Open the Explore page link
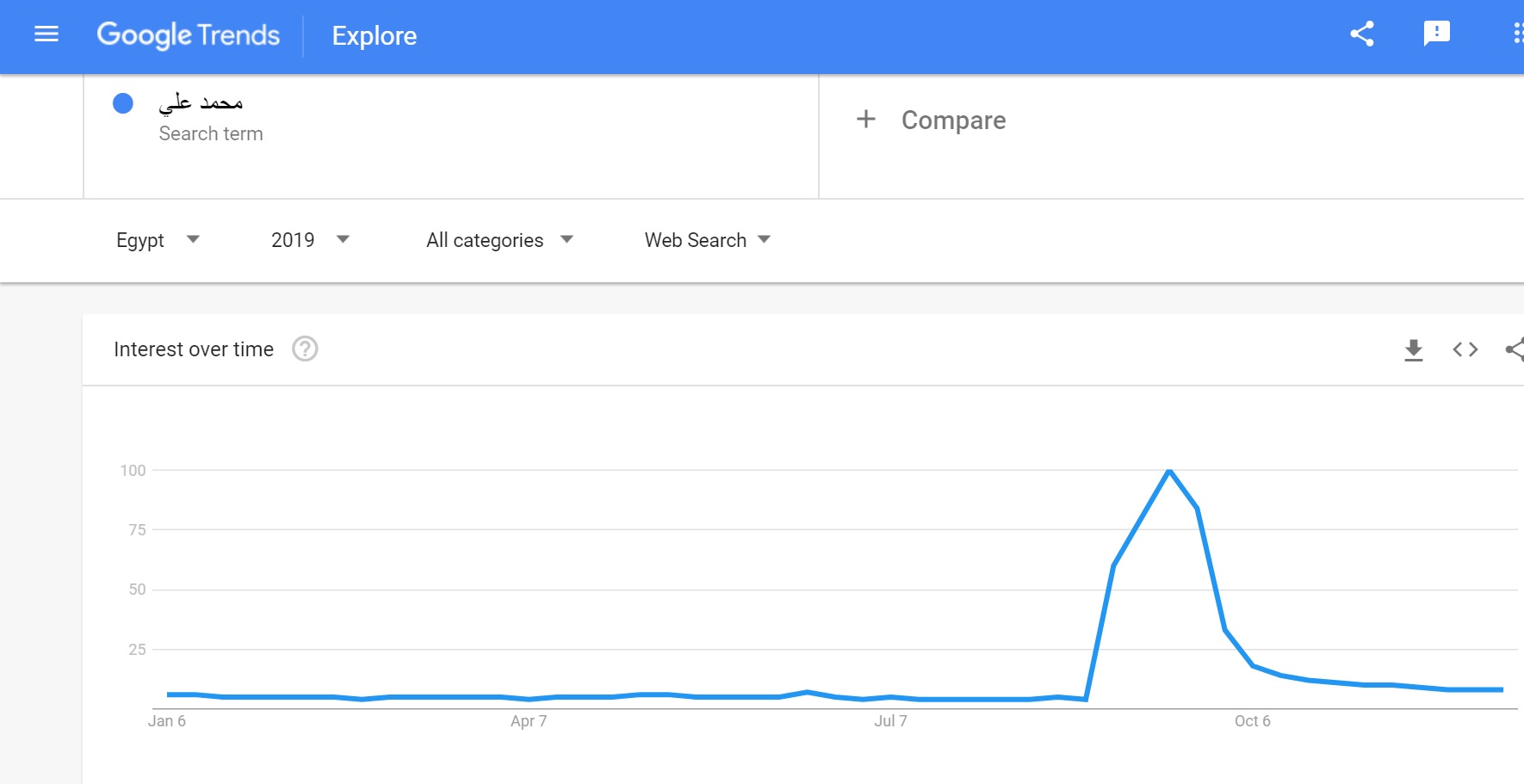The width and height of the screenshot is (1524, 784). point(375,36)
